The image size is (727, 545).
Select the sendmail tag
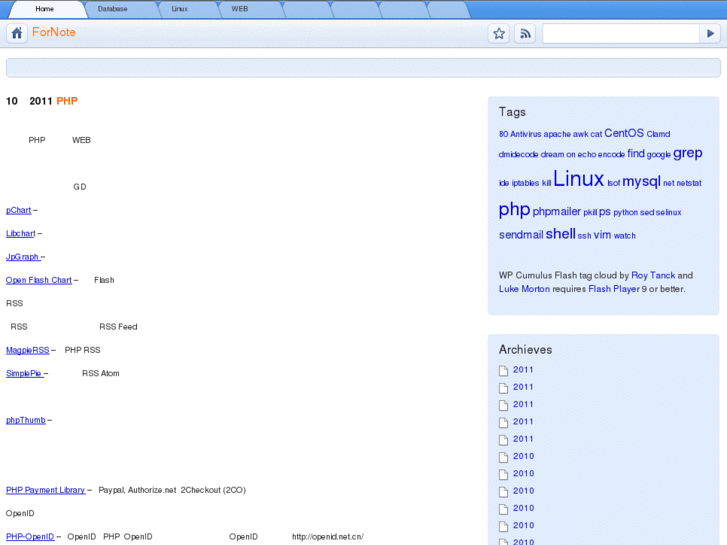pyautogui.click(x=521, y=235)
